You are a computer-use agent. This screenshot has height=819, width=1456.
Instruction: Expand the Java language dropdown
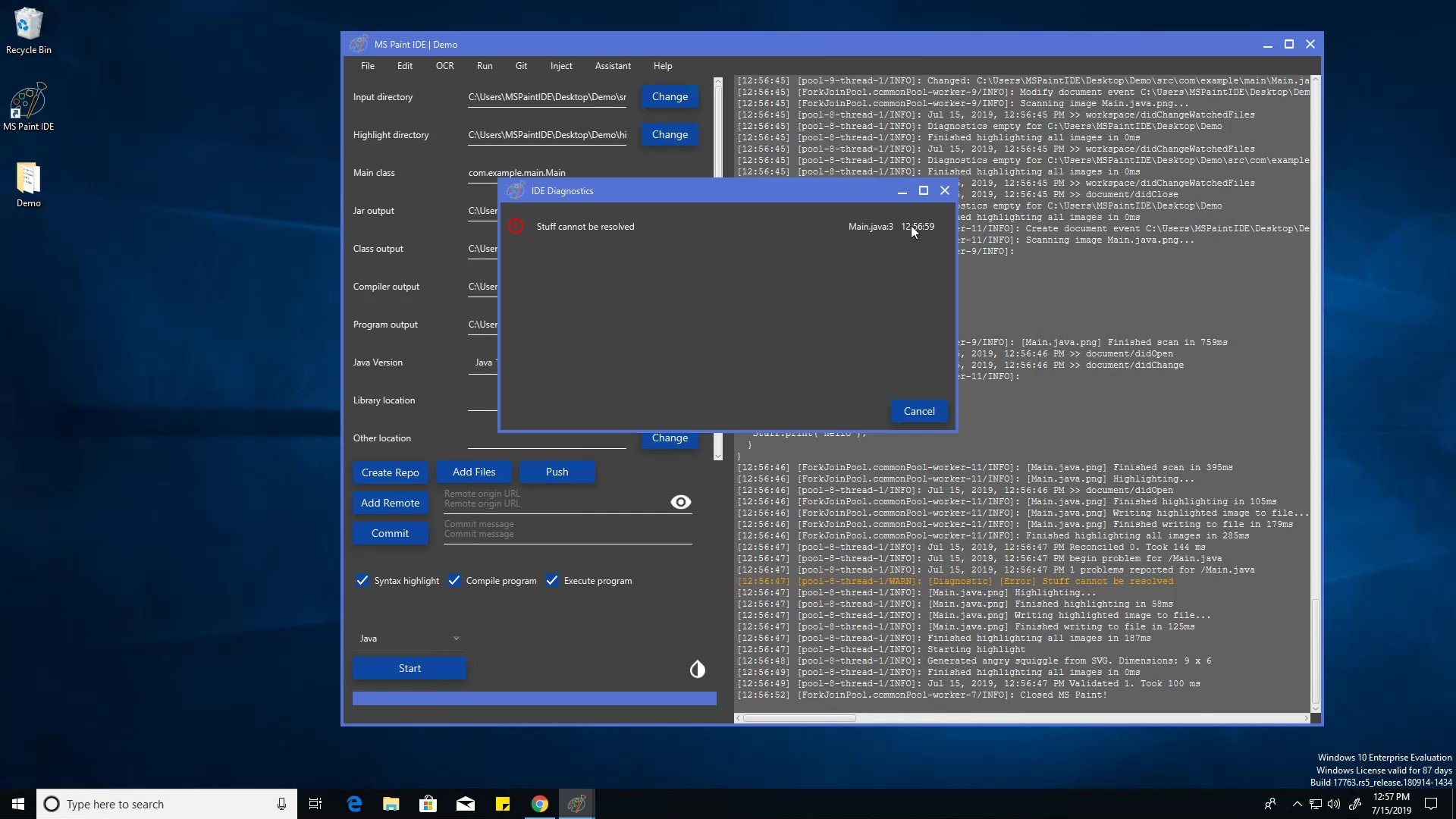tap(409, 639)
